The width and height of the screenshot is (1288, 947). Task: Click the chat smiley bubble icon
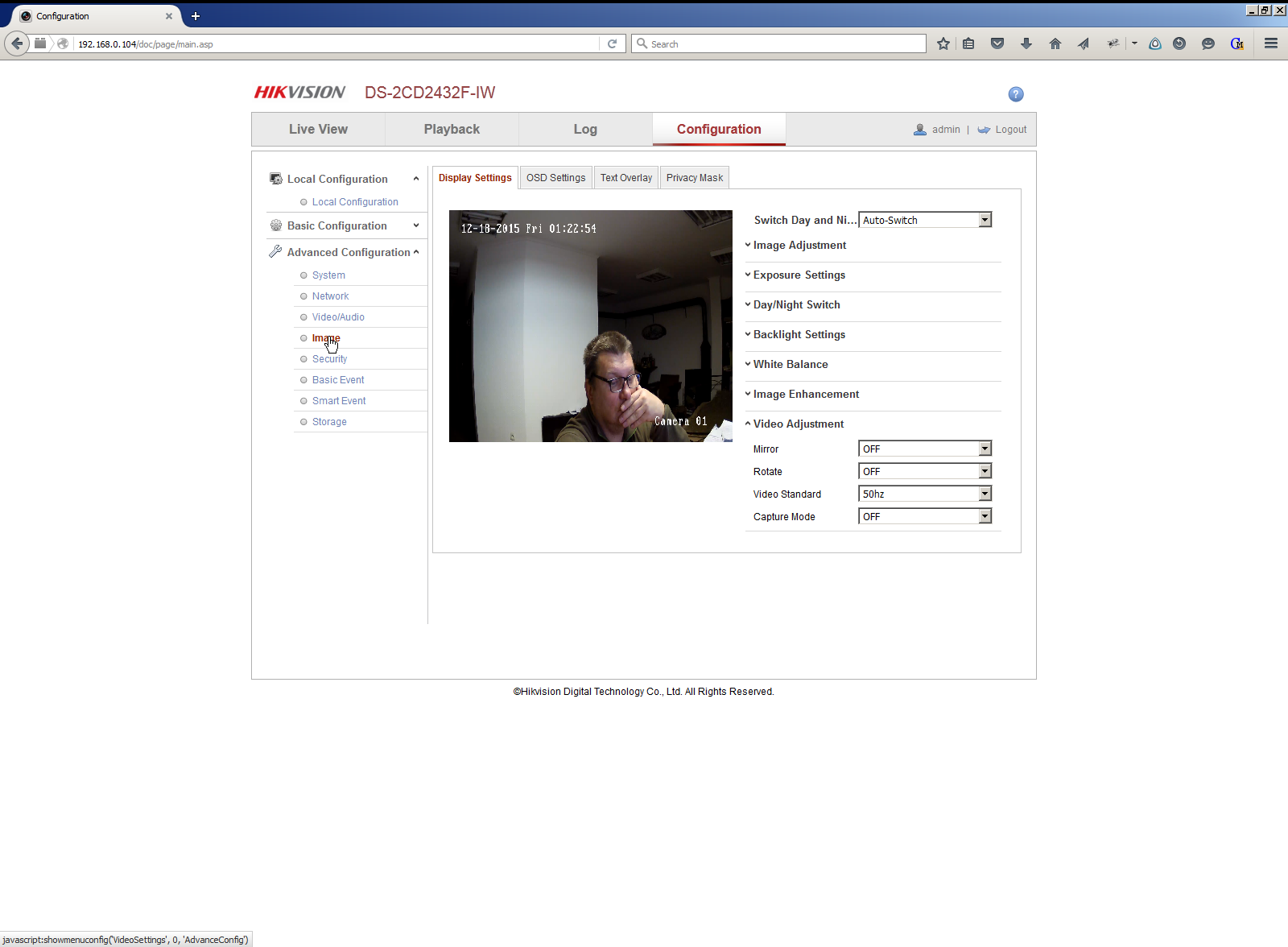coord(1208,43)
